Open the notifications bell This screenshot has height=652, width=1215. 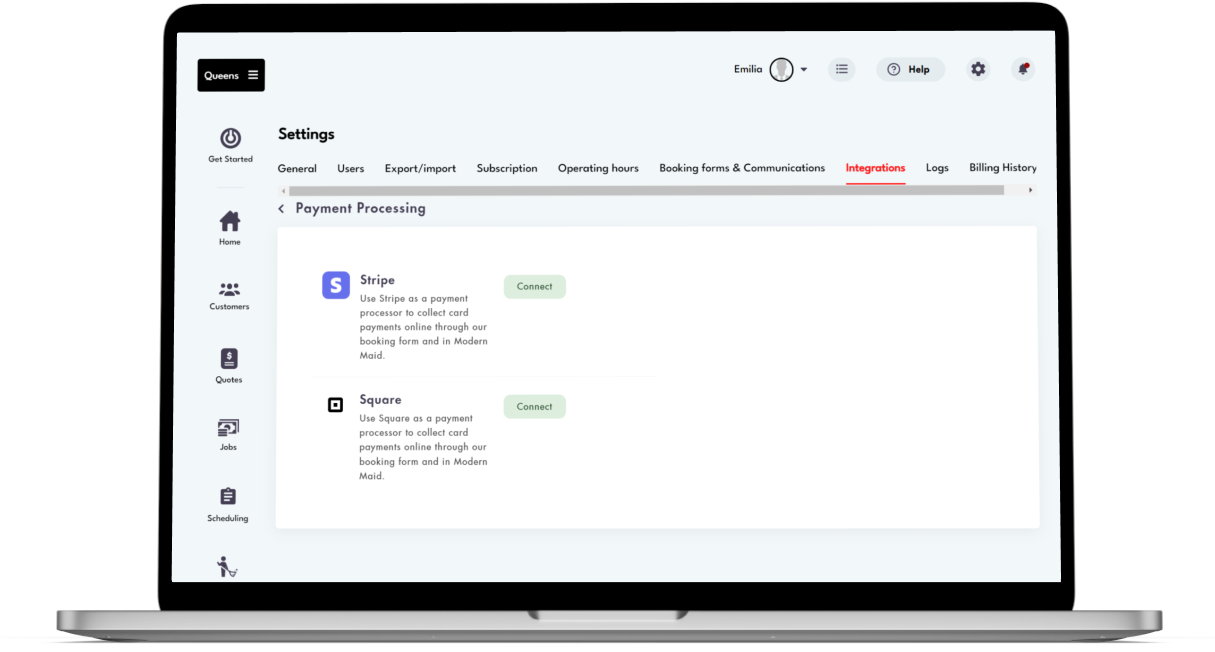(x=1022, y=69)
